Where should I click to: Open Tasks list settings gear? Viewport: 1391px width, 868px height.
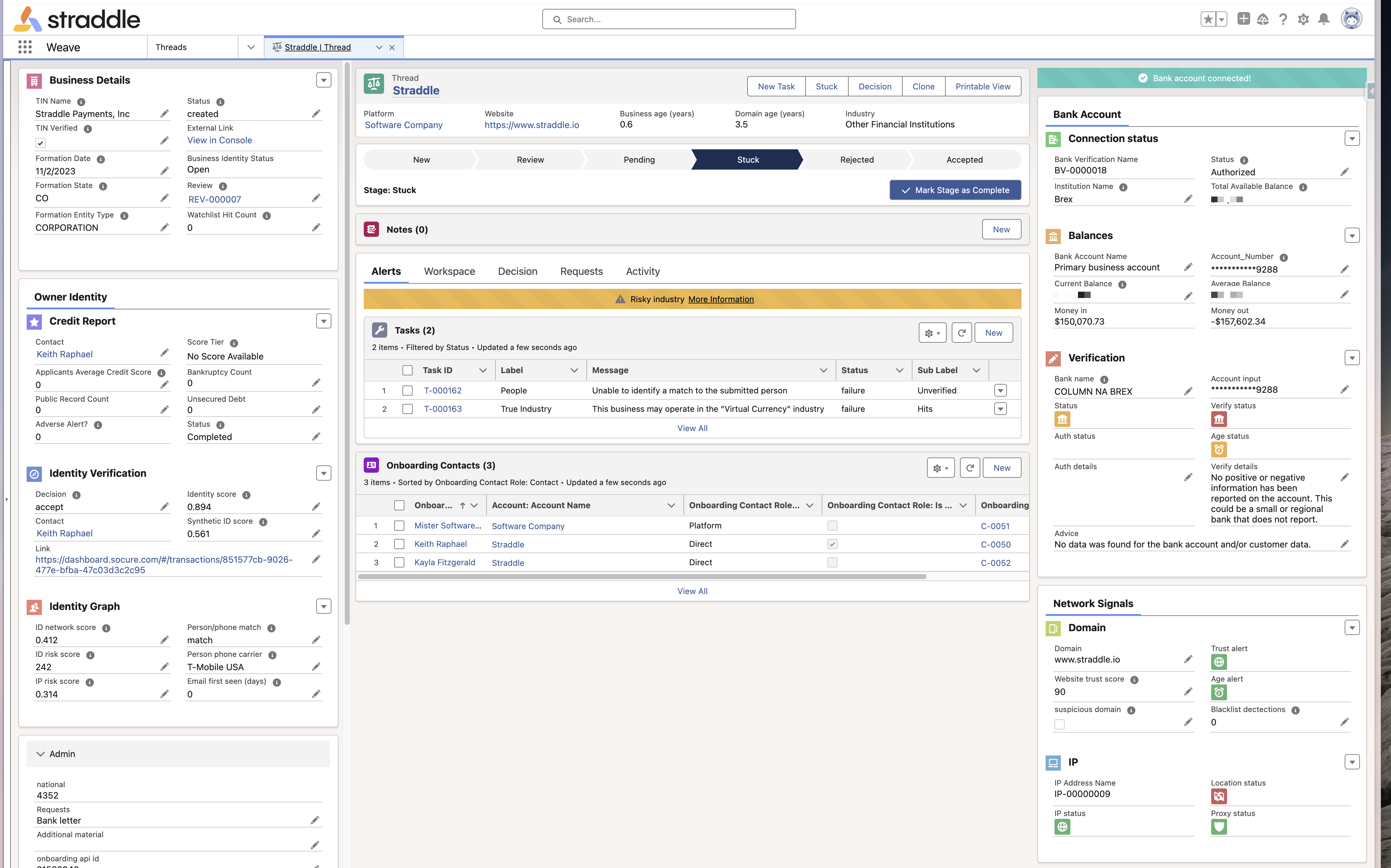pos(932,333)
